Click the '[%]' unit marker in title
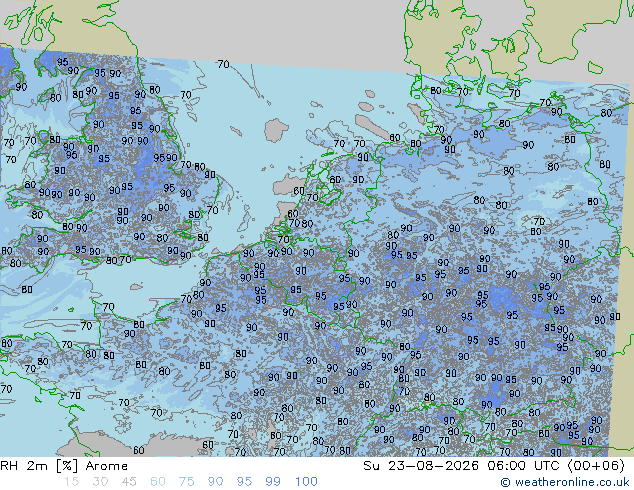This screenshot has height=490, width=634. 67,466
